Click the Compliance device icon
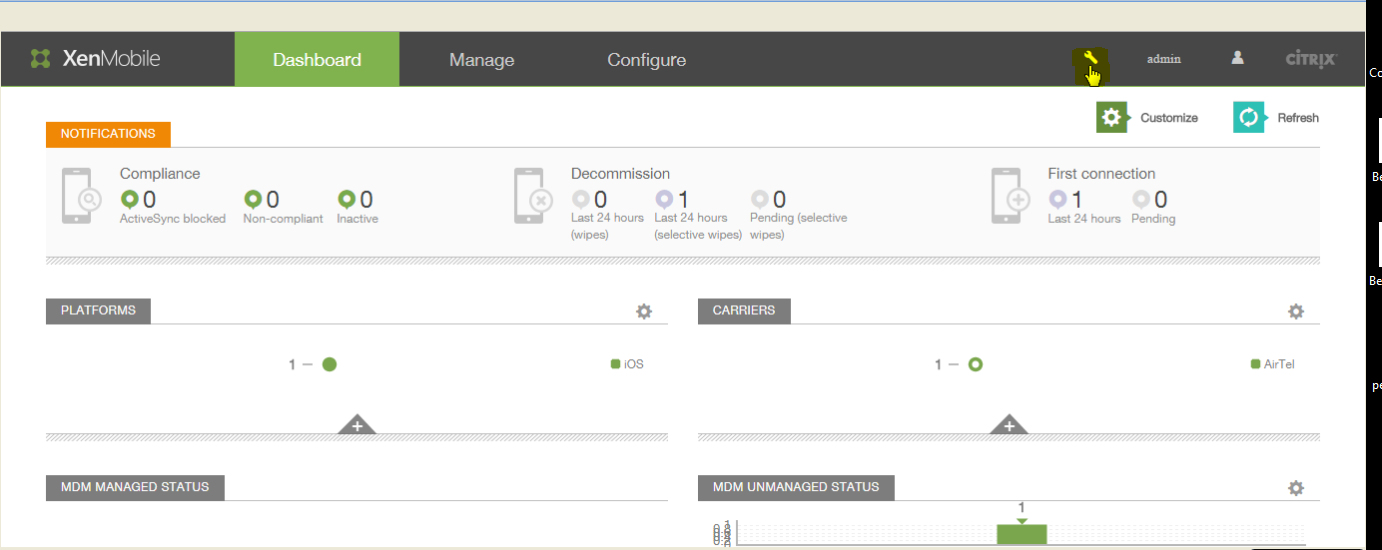 [78, 196]
